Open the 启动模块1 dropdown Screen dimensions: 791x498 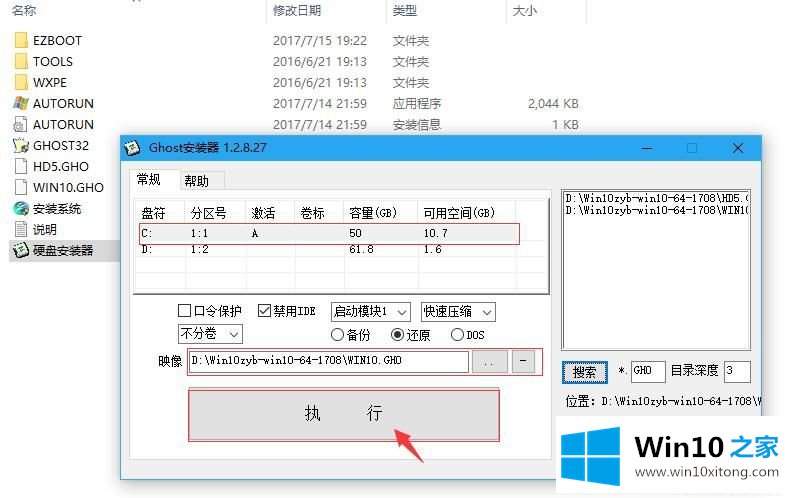370,312
